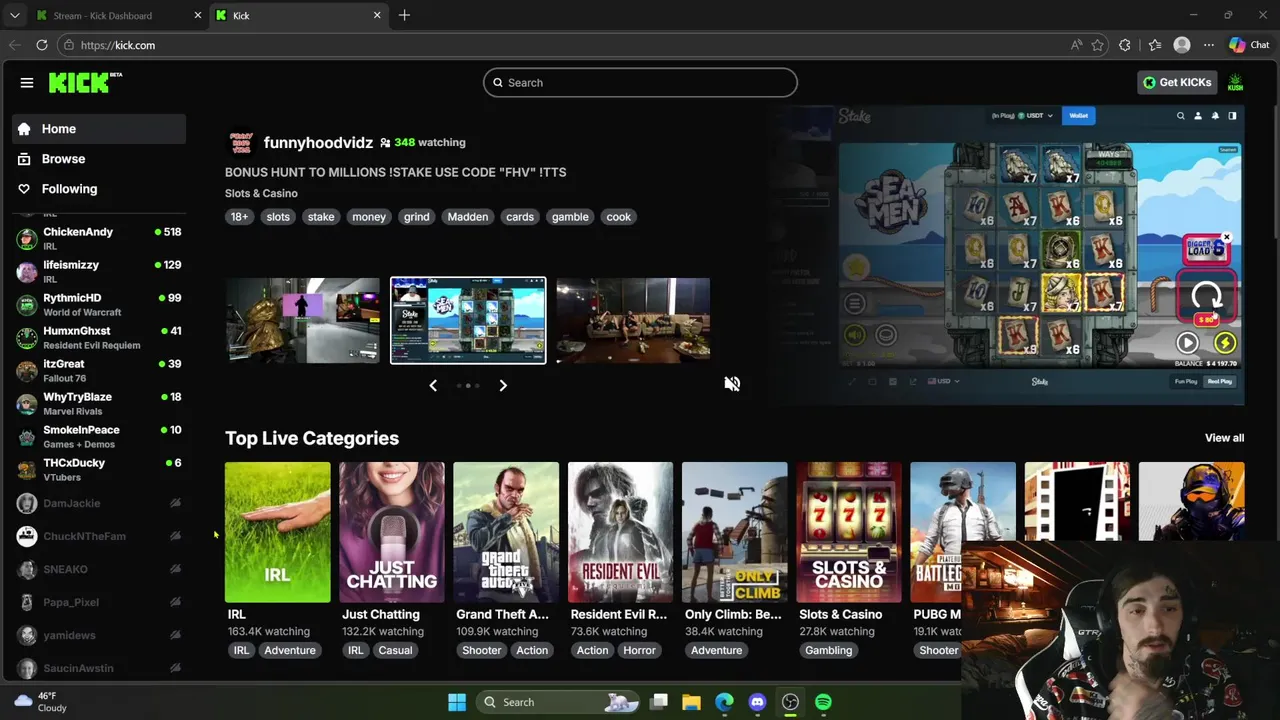Click the Slots & Casino category link under stream title

(x=261, y=193)
